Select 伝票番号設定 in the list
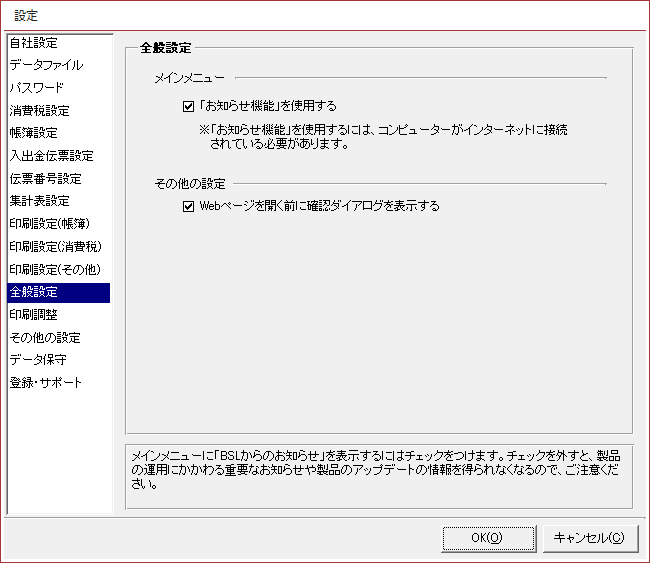This screenshot has height=563, width=650. pos(45,179)
